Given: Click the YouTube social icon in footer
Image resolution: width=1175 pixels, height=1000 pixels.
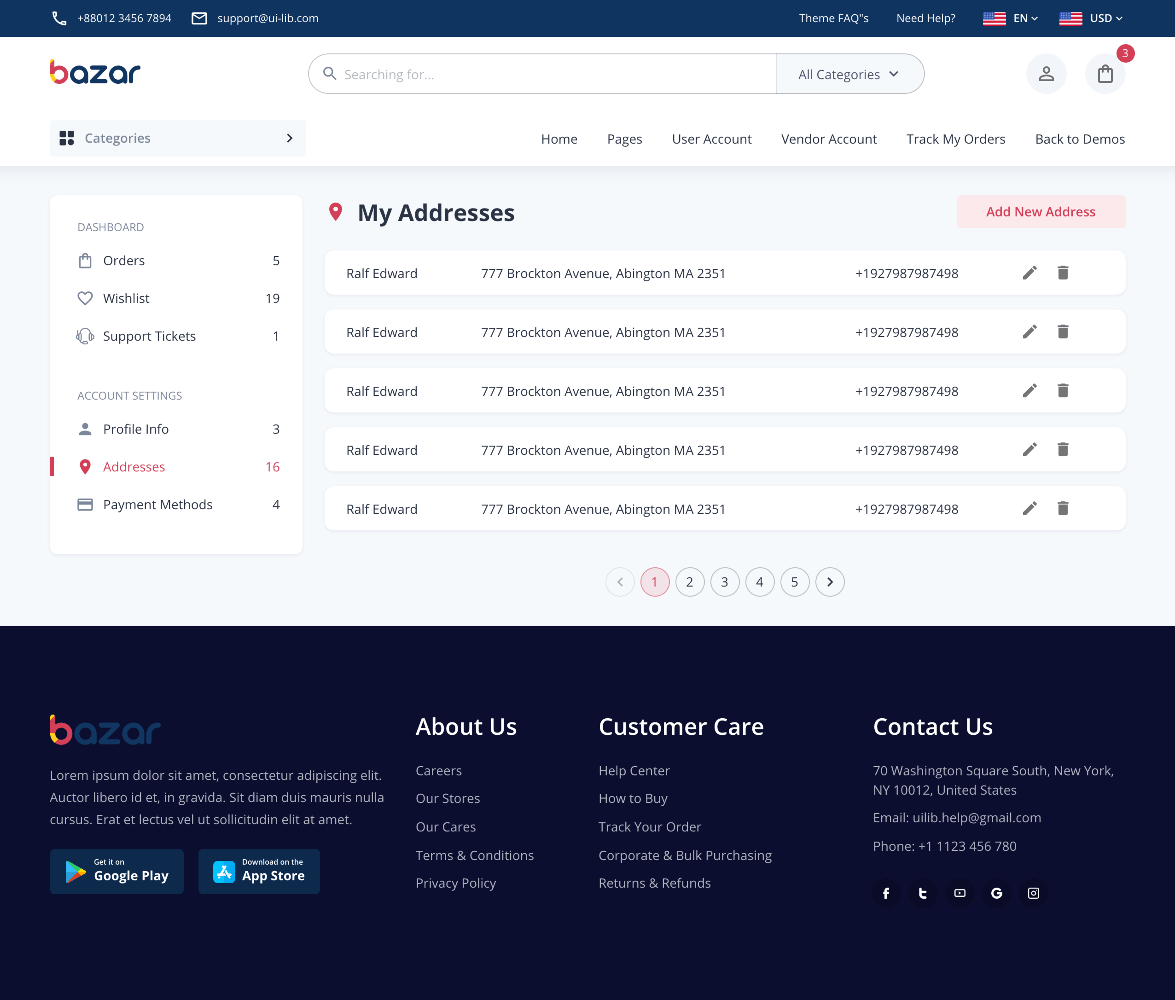Looking at the screenshot, I should pos(960,893).
